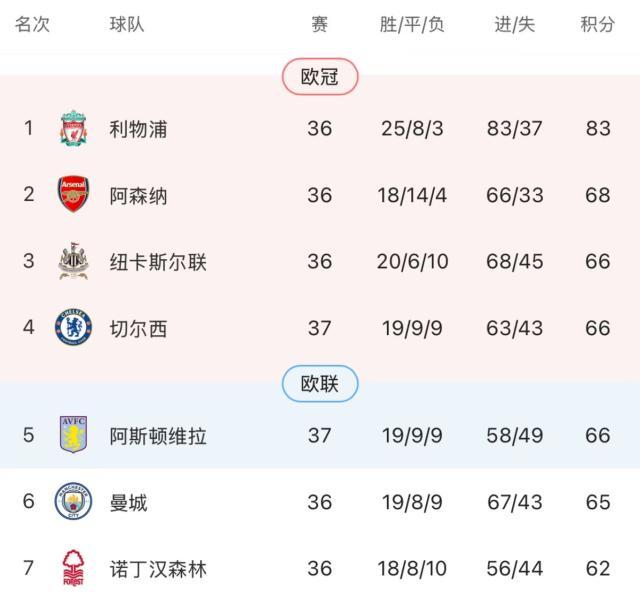Viewport: 640px width, 605px height.
Task: Click the Arsenal club crest icon
Action: (73, 195)
